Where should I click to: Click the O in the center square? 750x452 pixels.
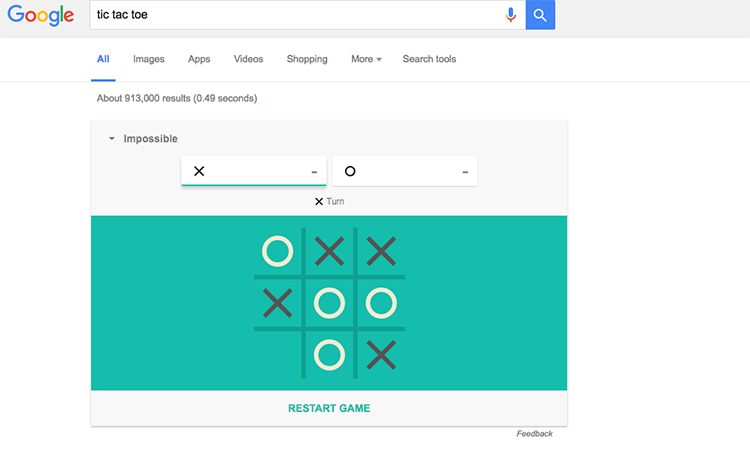point(329,302)
